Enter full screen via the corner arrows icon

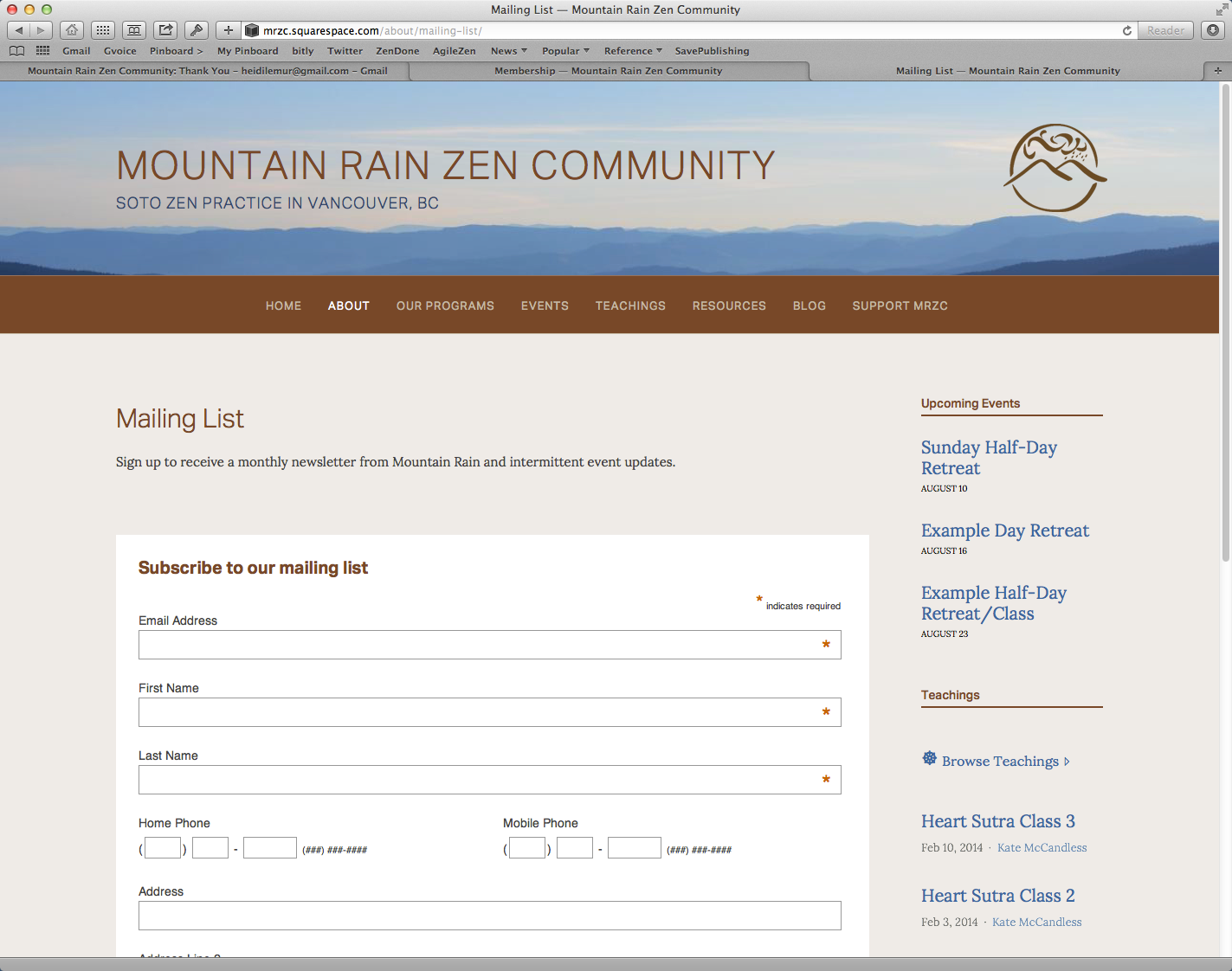coord(1221,10)
